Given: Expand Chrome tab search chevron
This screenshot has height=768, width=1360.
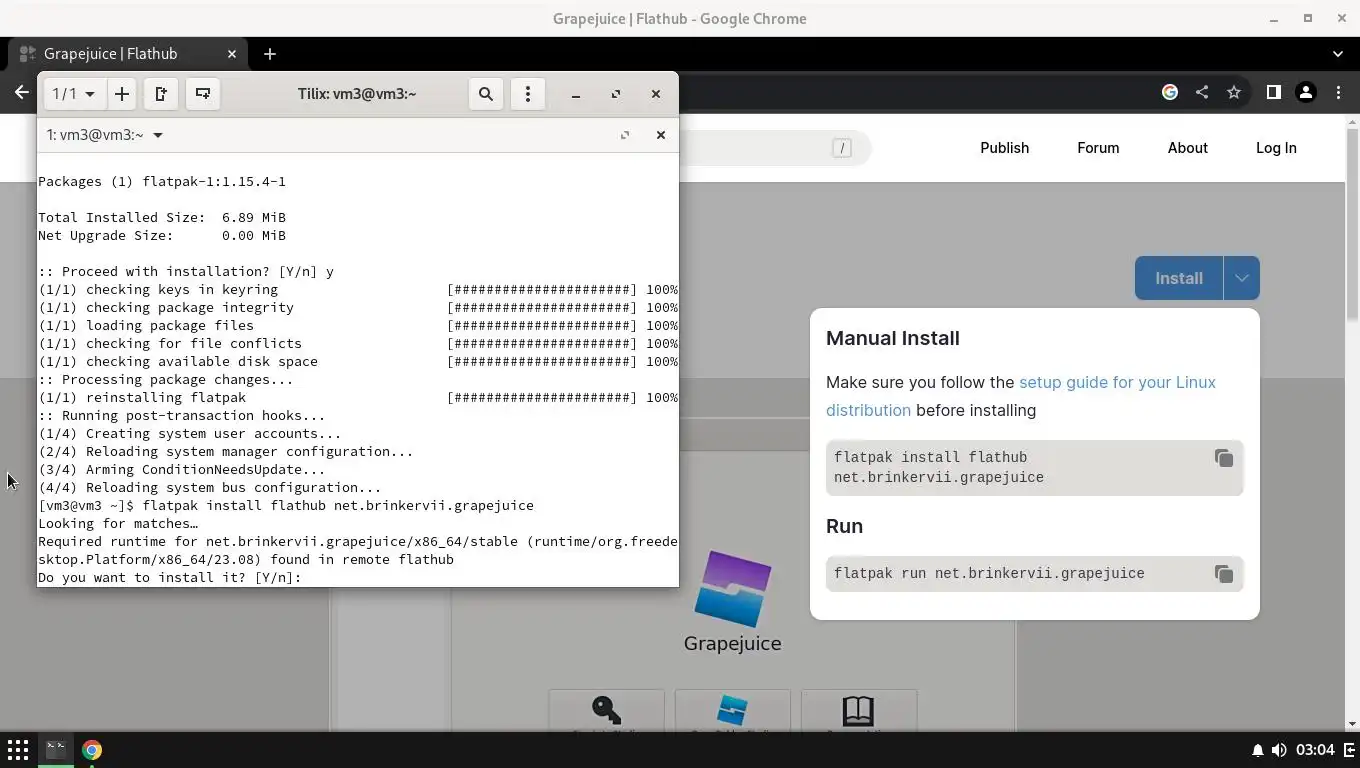Looking at the screenshot, I should tap(1338, 54).
